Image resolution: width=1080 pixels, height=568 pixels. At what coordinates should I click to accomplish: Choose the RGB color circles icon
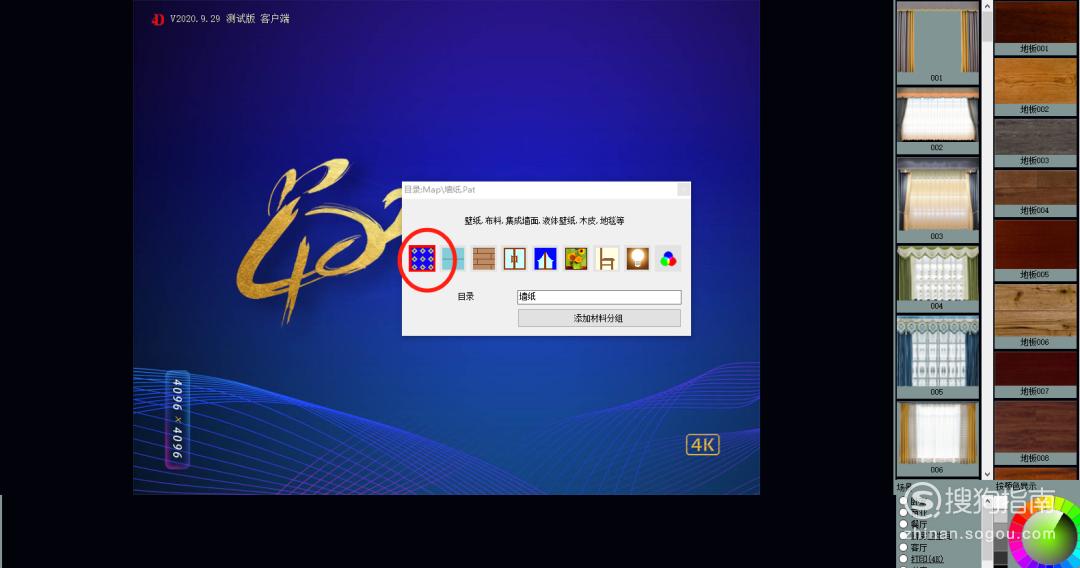tap(668, 259)
